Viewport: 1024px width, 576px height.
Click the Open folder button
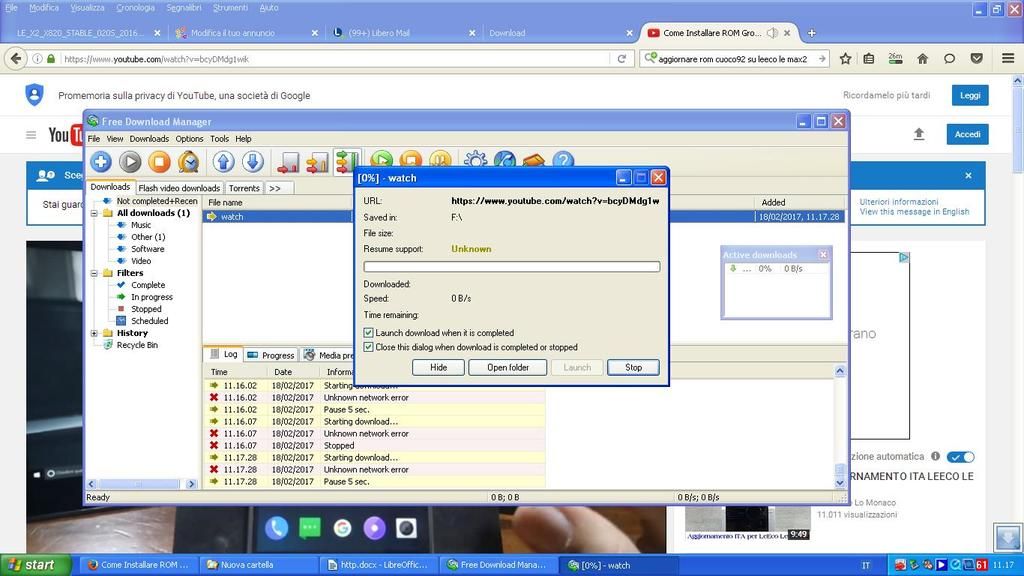click(508, 368)
